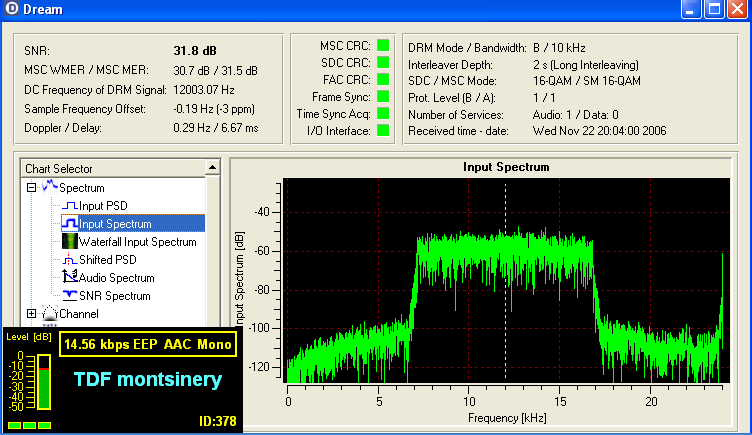The width and height of the screenshot is (752, 435).
Task: Choose Waterfall Input Spectrum chart
Action: coord(138,242)
